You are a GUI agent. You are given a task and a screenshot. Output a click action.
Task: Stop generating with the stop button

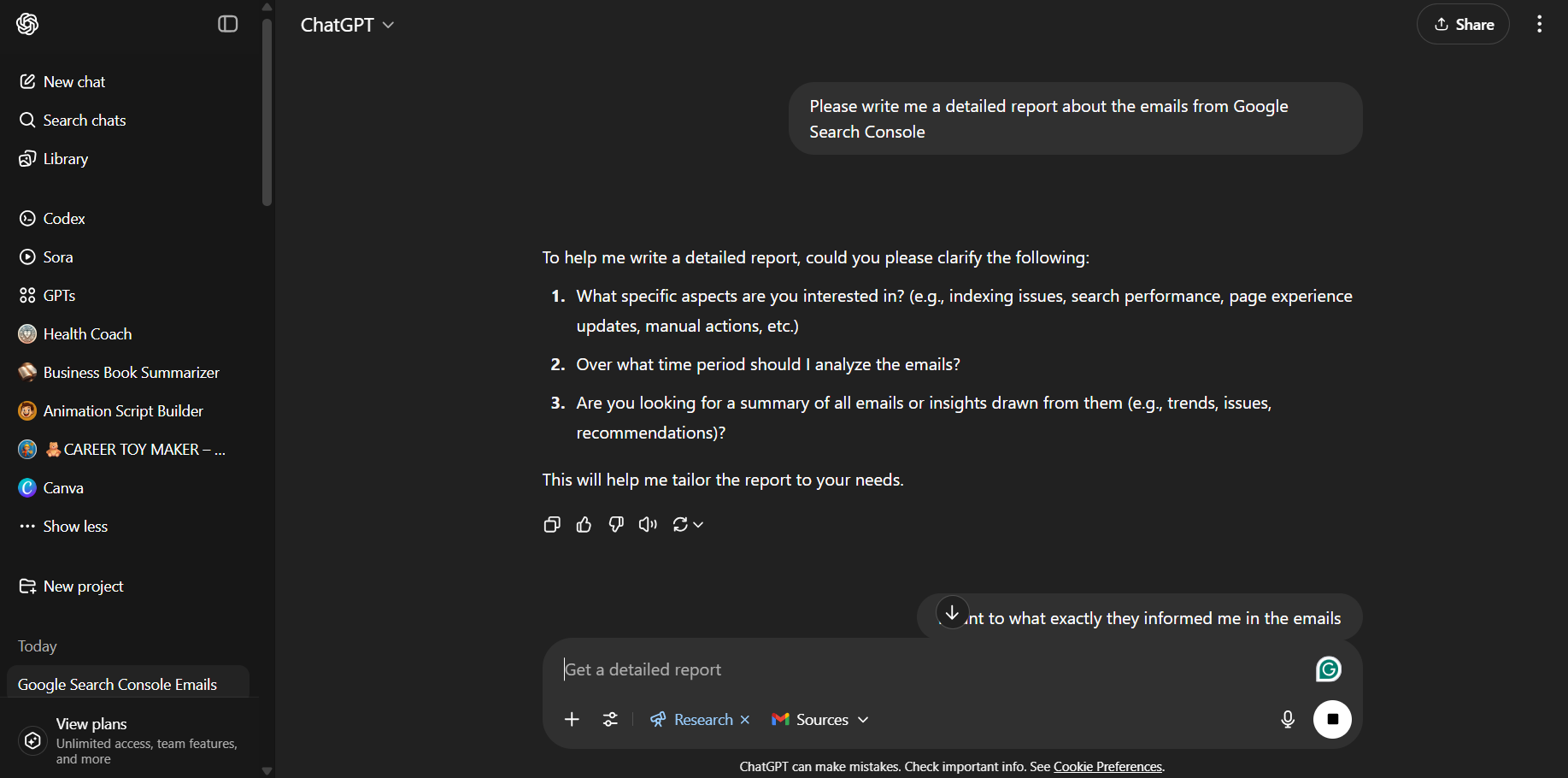coord(1332,719)
